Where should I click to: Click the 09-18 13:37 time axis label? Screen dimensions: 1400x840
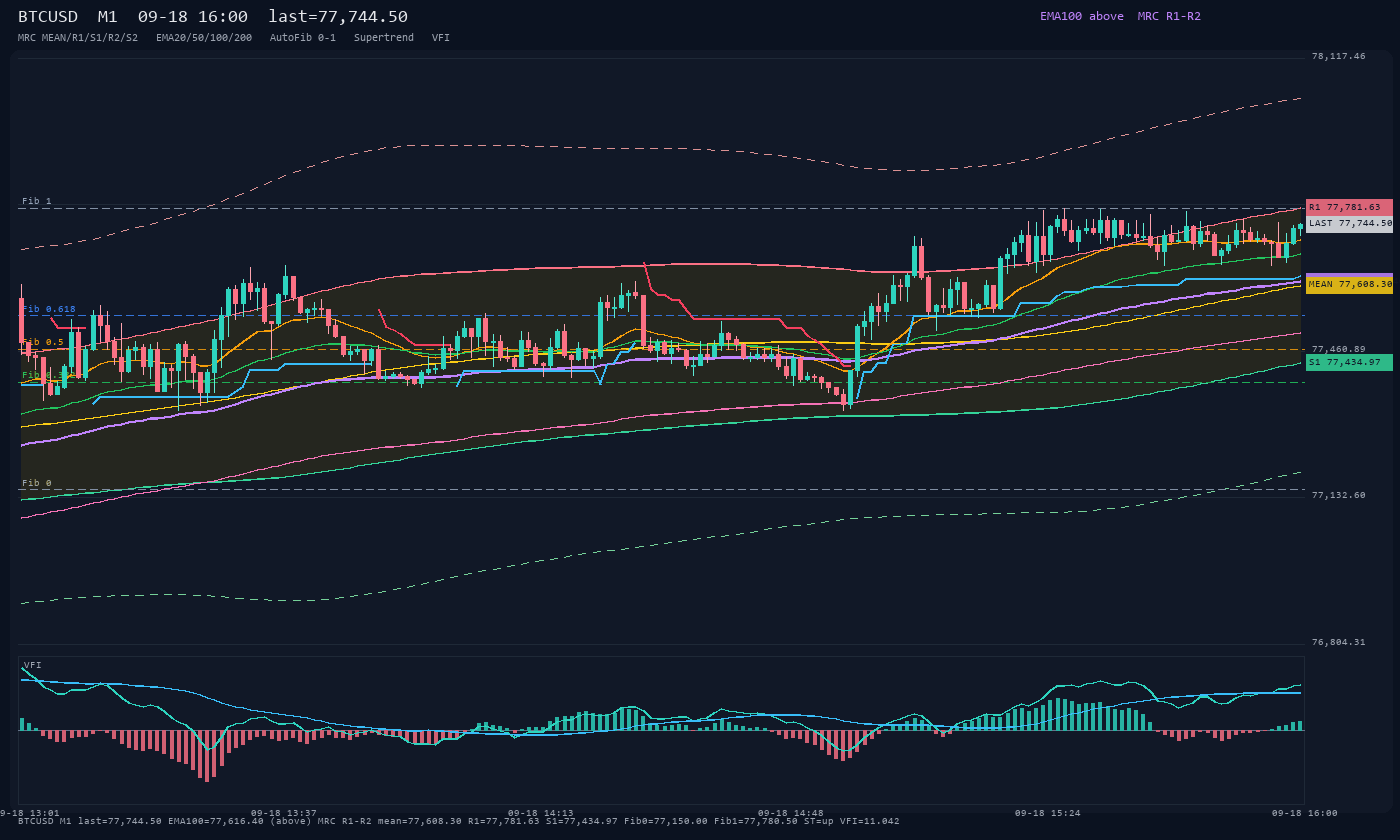(283, 813)
